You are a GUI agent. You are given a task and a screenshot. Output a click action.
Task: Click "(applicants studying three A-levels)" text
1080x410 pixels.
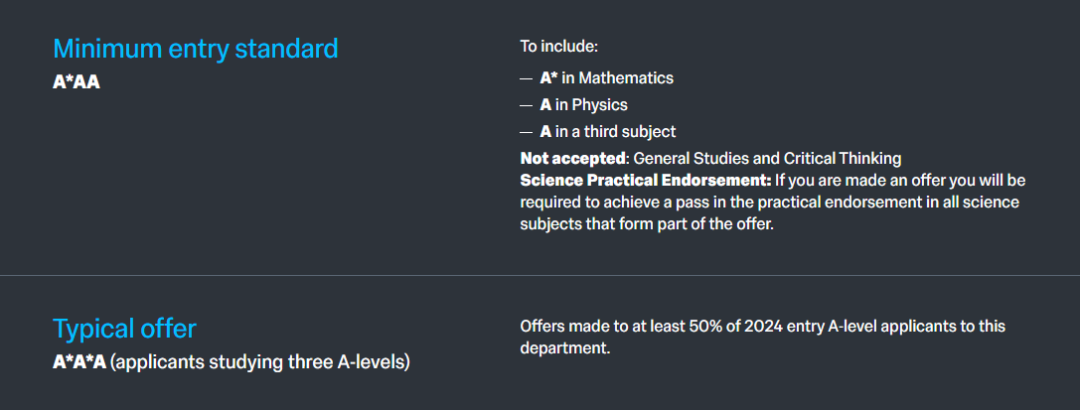tap(260, 362)
